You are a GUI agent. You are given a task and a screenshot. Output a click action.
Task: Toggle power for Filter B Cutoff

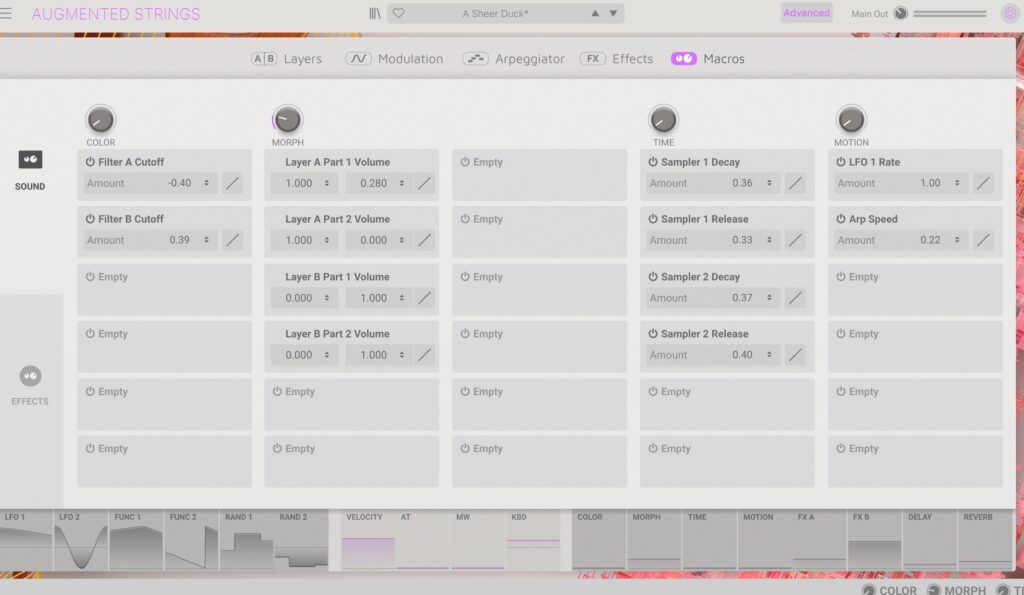tap(90, 219)
